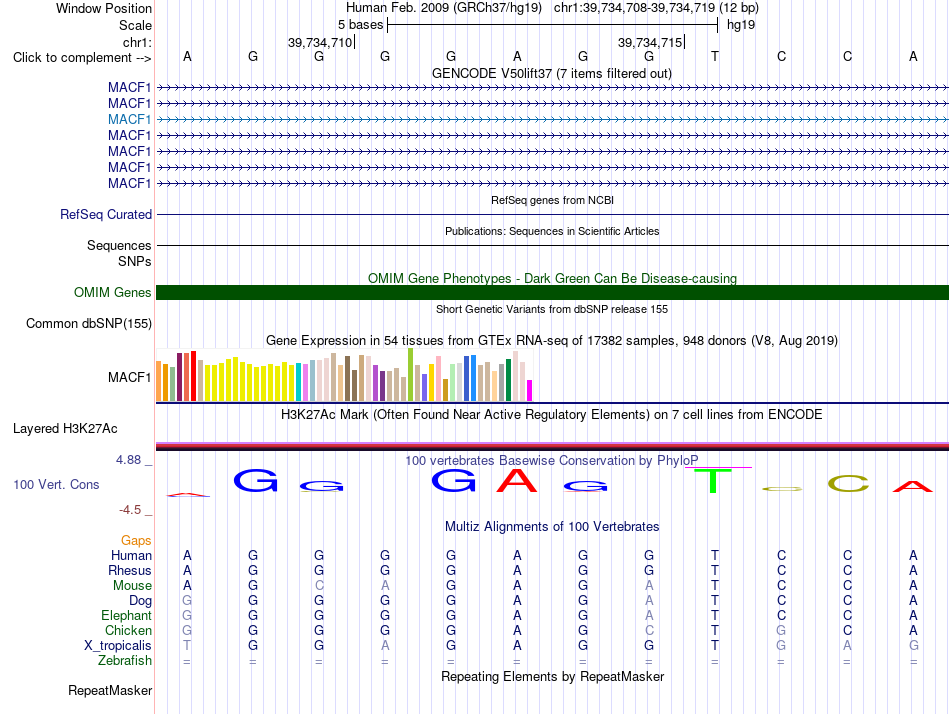Select the X_tropicalis species row label
The image size is (950, 714).
tap(118, 646)
